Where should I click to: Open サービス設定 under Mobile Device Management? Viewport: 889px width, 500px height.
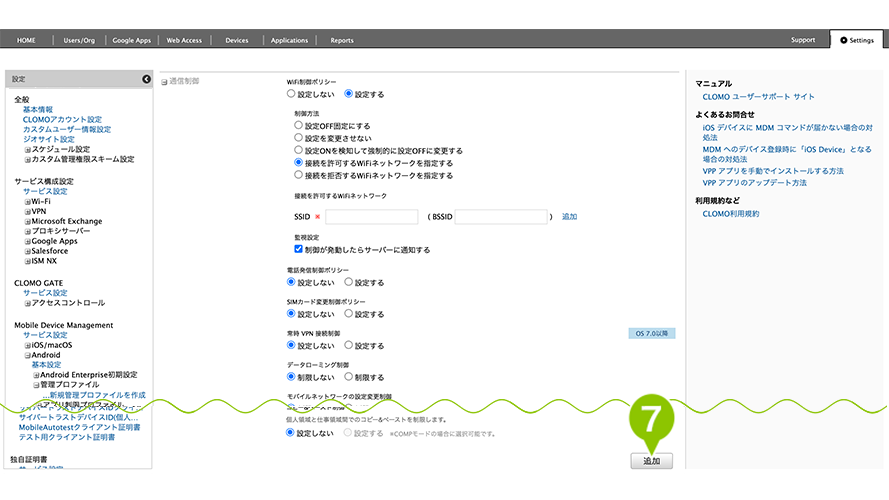pos(45,335)
